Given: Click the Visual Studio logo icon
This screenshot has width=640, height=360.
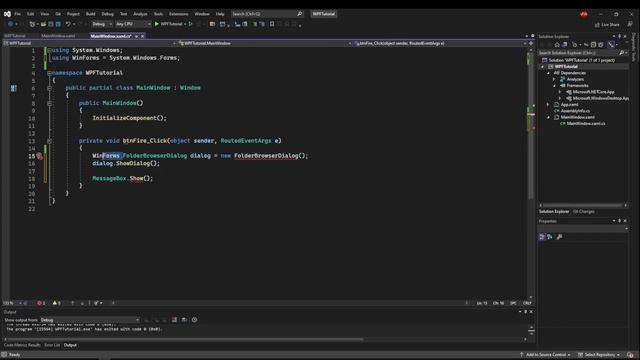Looking at the screenshot, I should point(7,14).
